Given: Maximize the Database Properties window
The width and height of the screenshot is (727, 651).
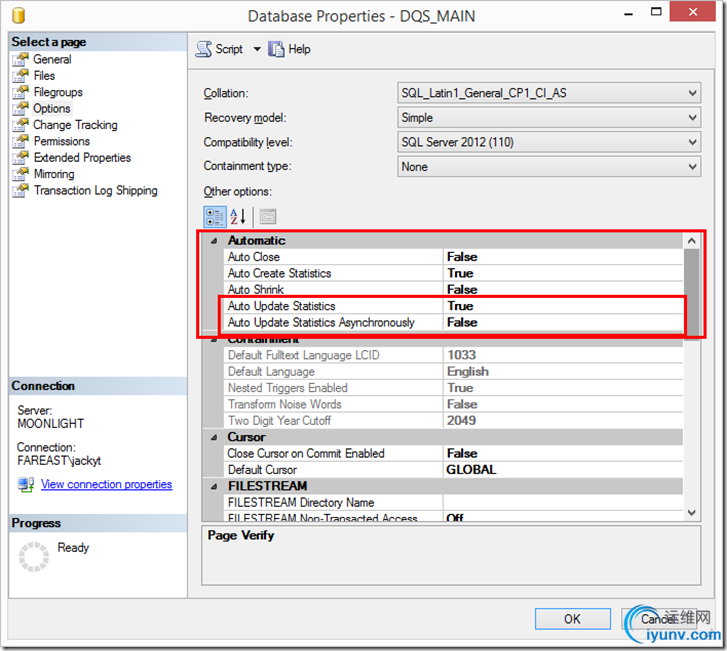Looking at the screenshot, I should pyautogui.click(x=656, y=13).
